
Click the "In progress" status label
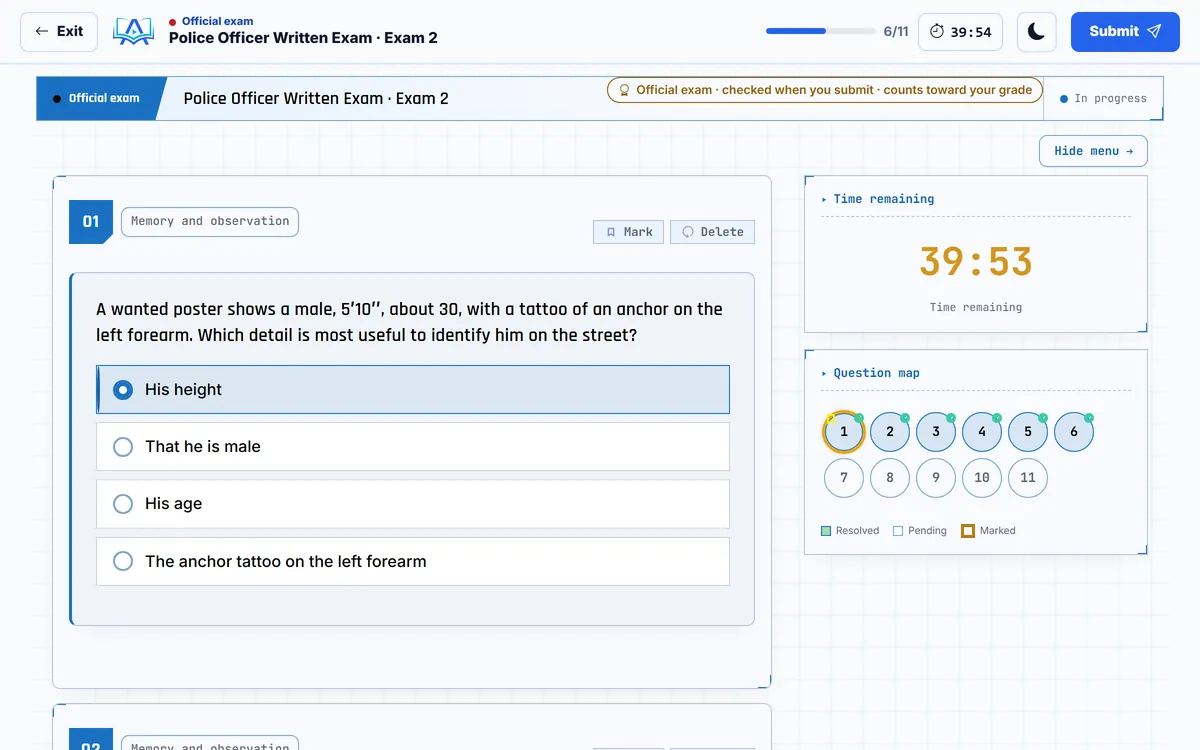coord(1103,99)
